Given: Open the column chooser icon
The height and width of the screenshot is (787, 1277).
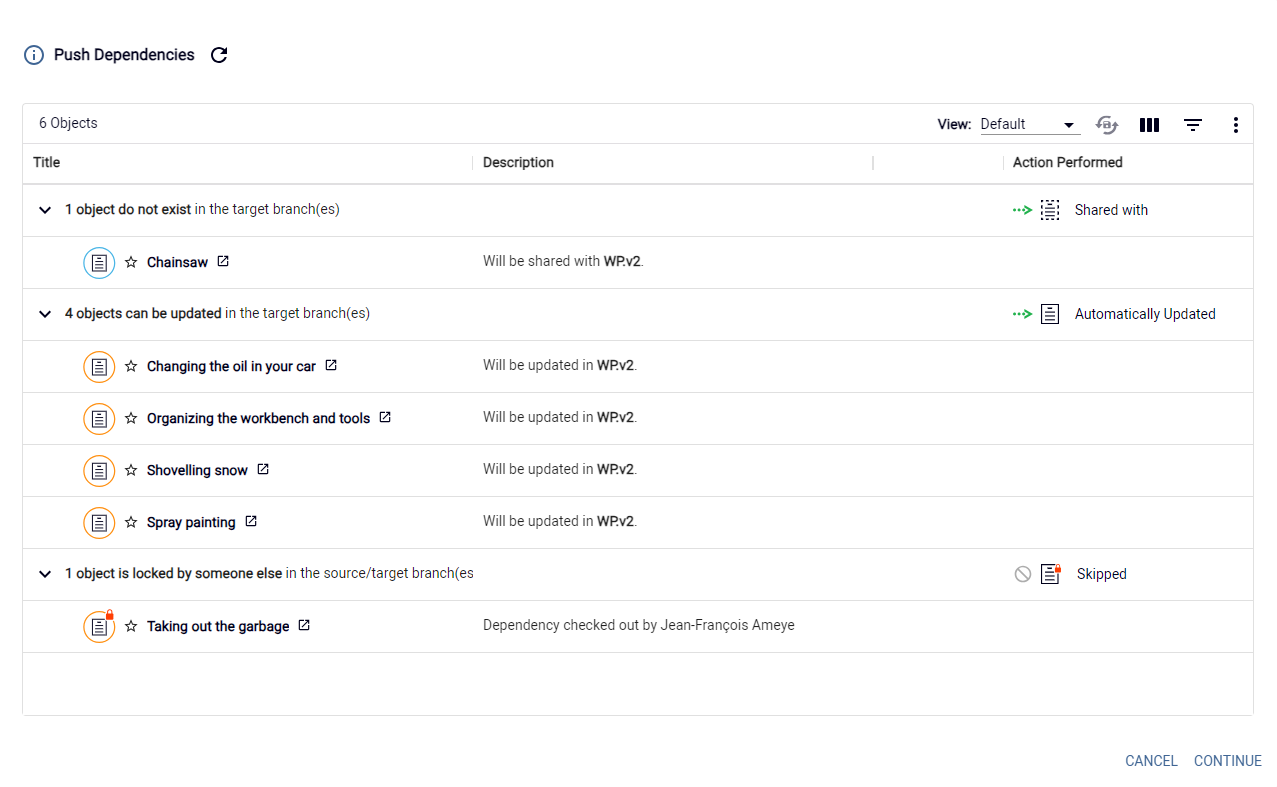Looking at the screenshot, I should pos(1149,125).
